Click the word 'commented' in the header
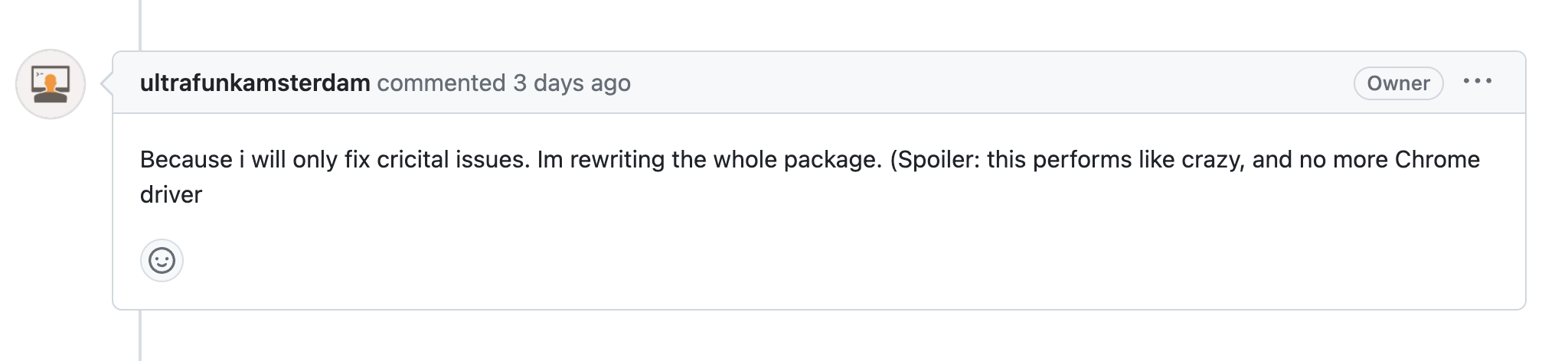Viewport: 1568px width, 361px height. pyautogui.click(x=441, y=83)
